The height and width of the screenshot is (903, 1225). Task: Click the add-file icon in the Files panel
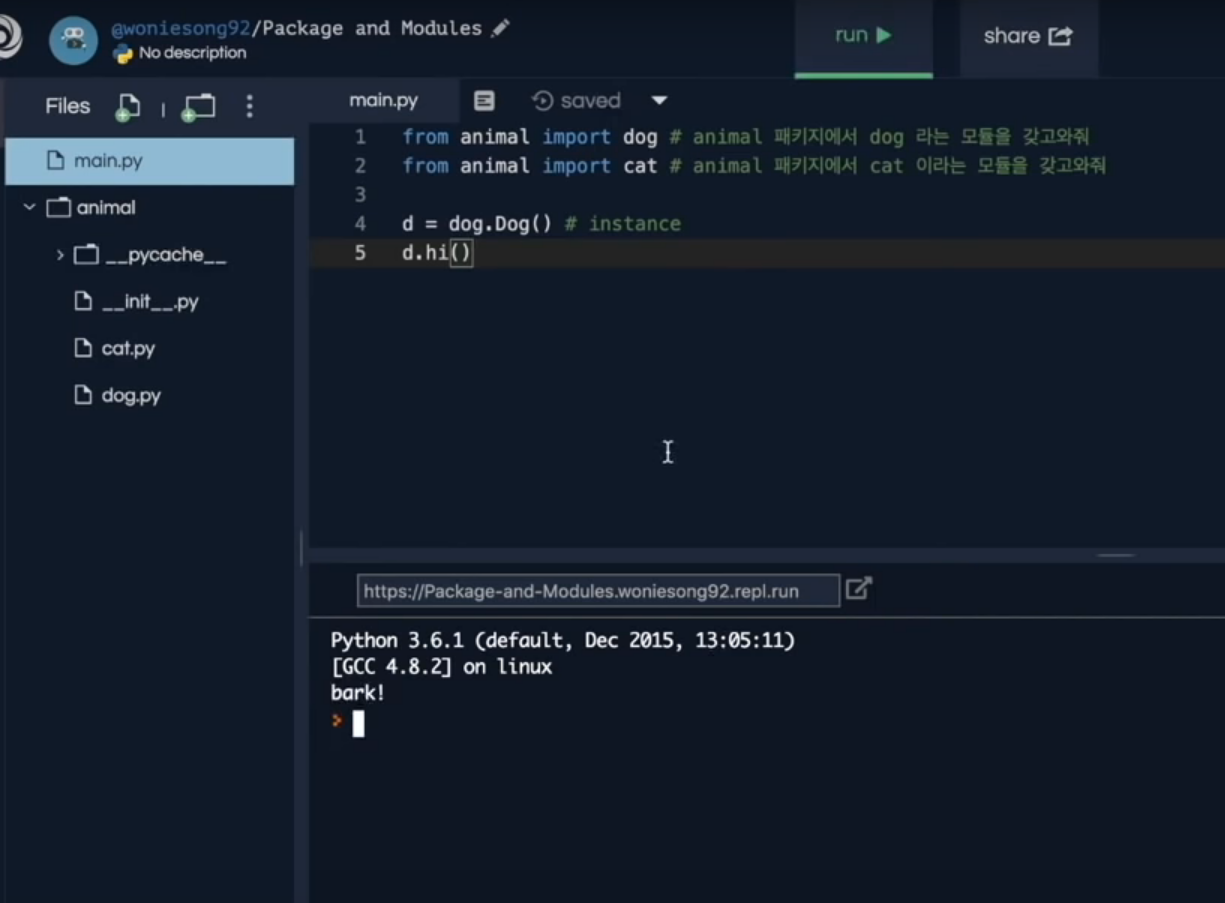127,106
